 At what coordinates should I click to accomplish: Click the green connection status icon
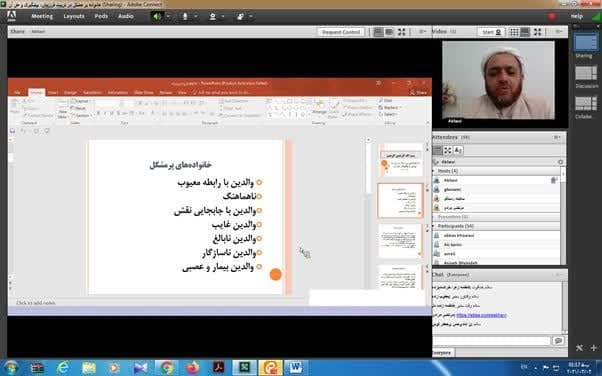click(x=597, y=17)
